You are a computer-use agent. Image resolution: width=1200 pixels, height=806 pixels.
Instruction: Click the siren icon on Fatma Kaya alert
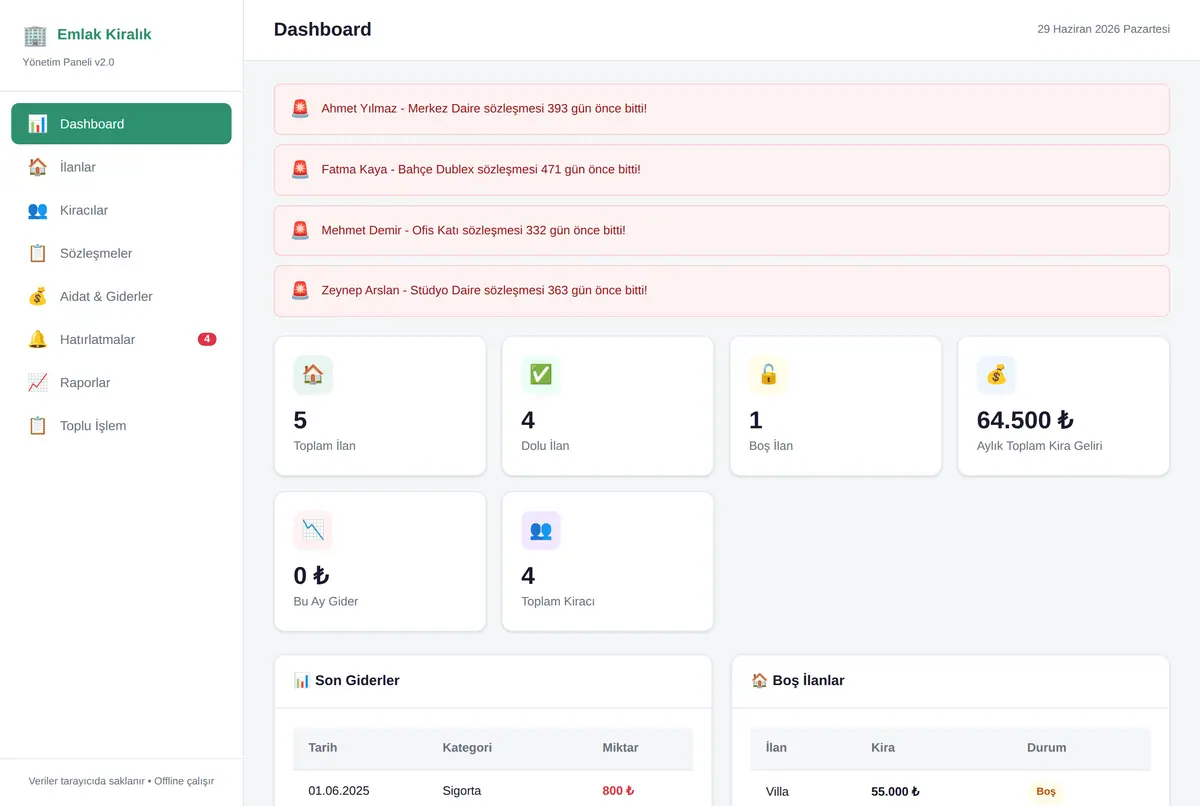coord(300,169)
